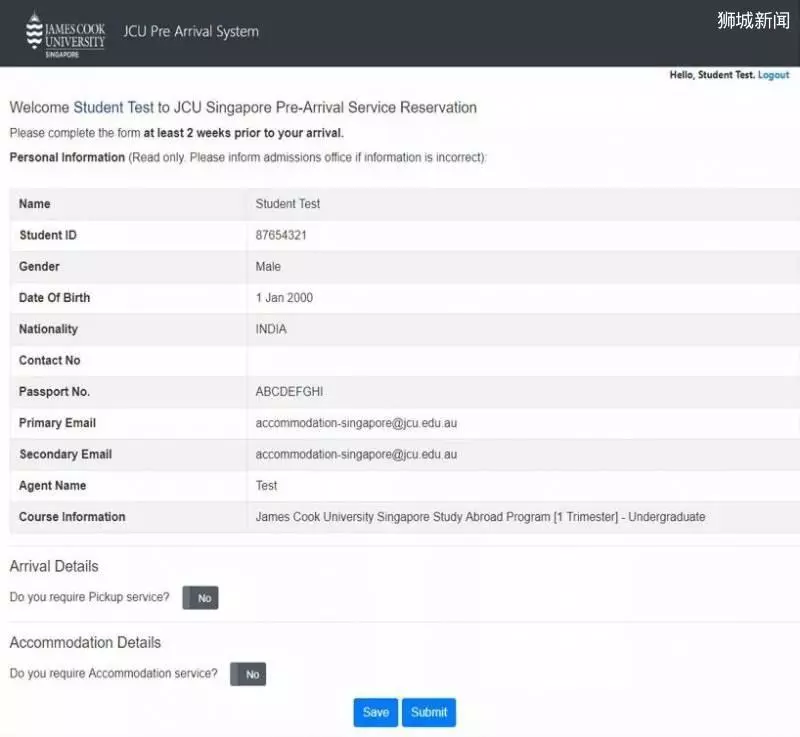
Task: Select the Agent Name value Test
Action: [x=266, y=486]
